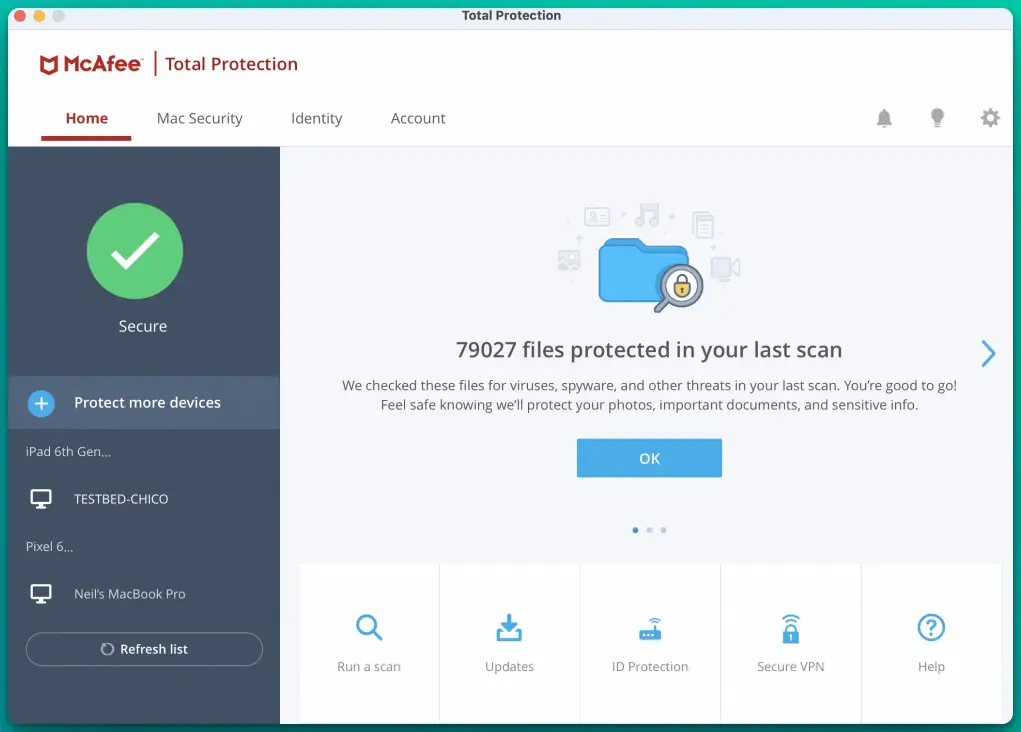
Task: Select the second carousel page dot
Action: tap(649, 530)
